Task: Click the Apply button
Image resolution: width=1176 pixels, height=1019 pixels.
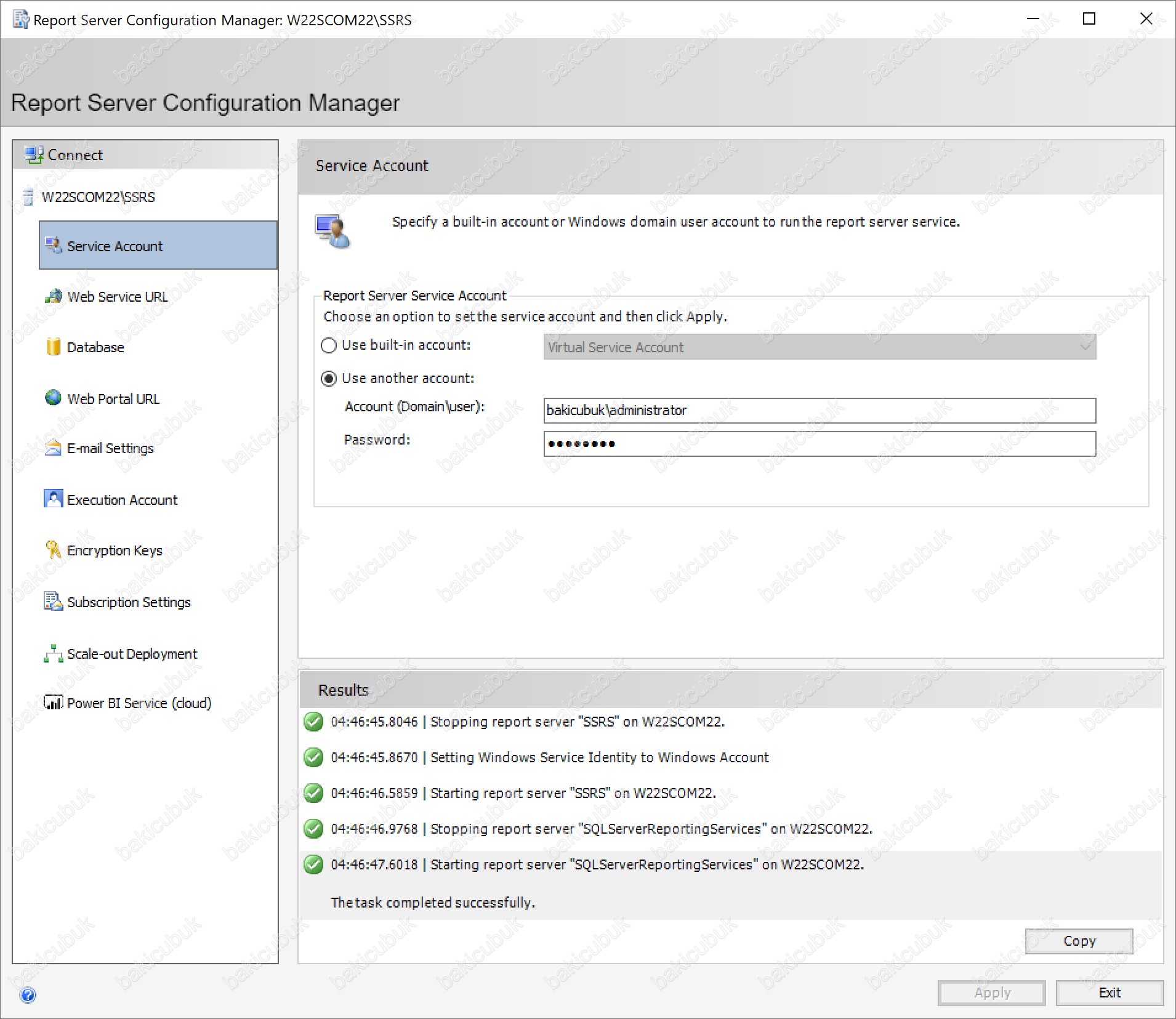Action: point(992,993)
